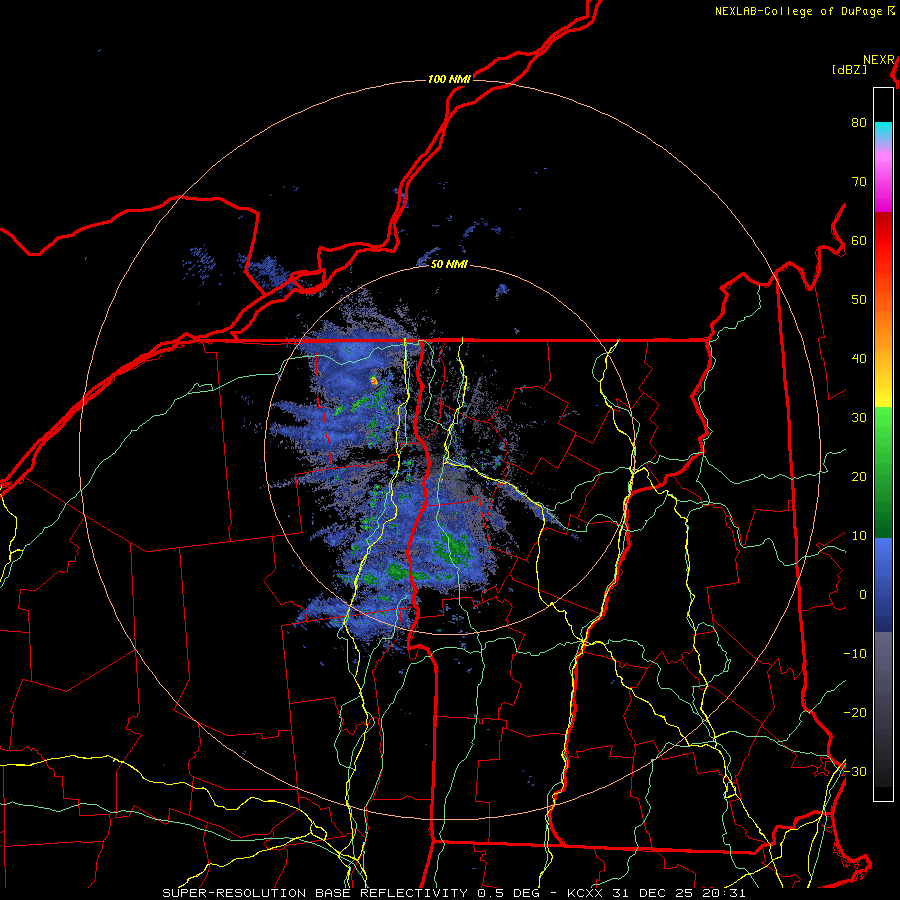Click the red segment of the reflectivity color bar
Viewport: 900px width, 900px height.
click(x=883, y=241)
